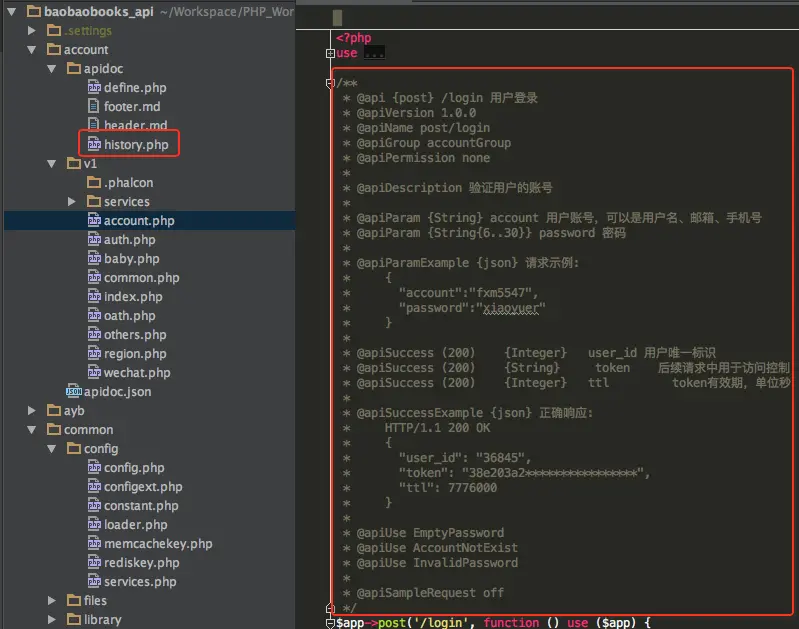Click the @apiUse EmptyPassword line
Screen dimensions: 799x629
pos(430,533)
